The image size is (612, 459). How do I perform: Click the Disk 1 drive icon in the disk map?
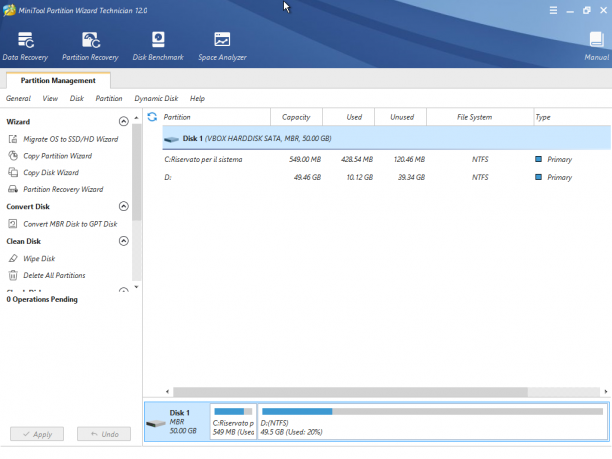click(x=156, y=423)
